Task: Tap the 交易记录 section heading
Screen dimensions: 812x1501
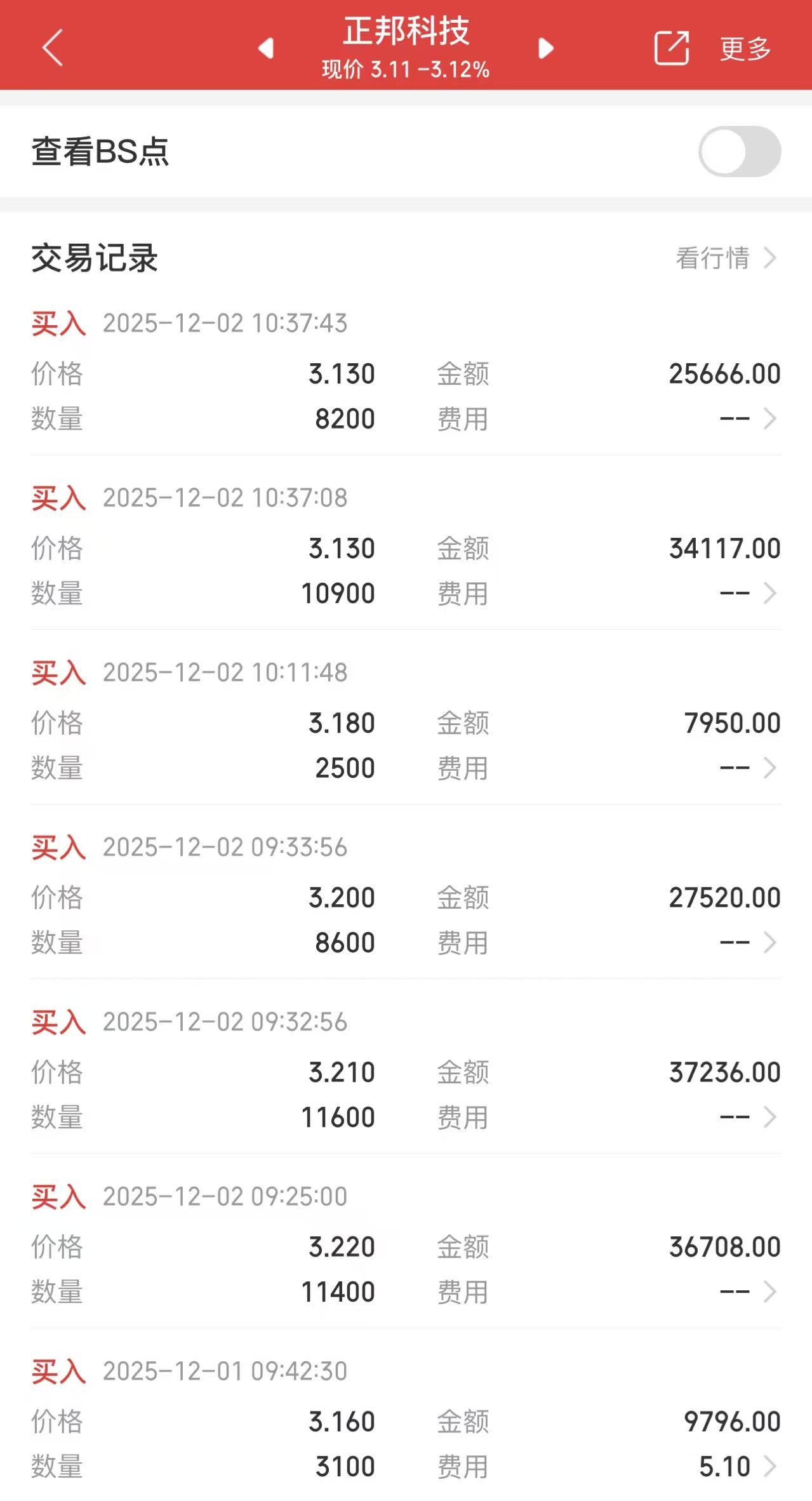Action: click(95, 258)
